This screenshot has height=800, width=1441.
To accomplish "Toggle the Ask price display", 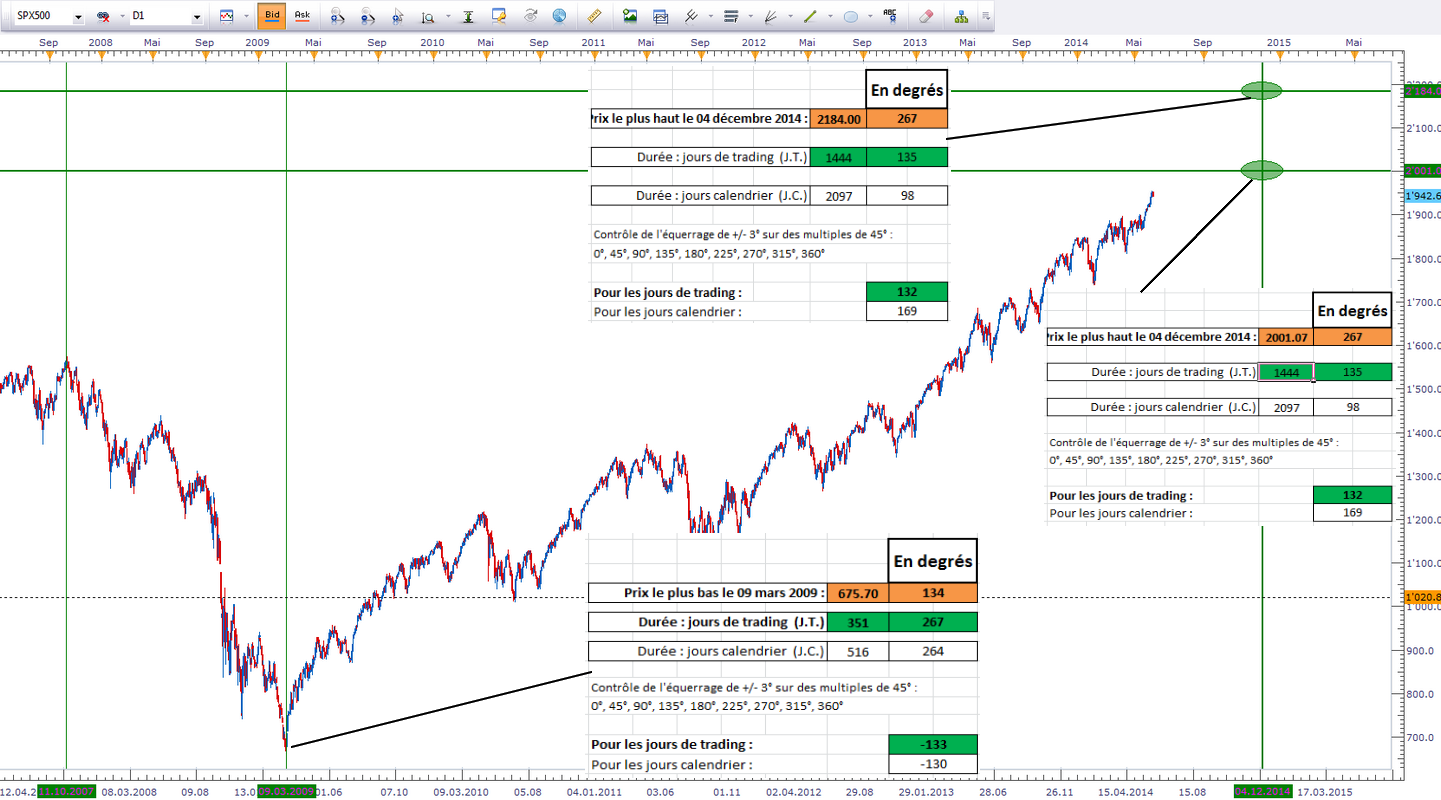I will [x=302, y=17].
